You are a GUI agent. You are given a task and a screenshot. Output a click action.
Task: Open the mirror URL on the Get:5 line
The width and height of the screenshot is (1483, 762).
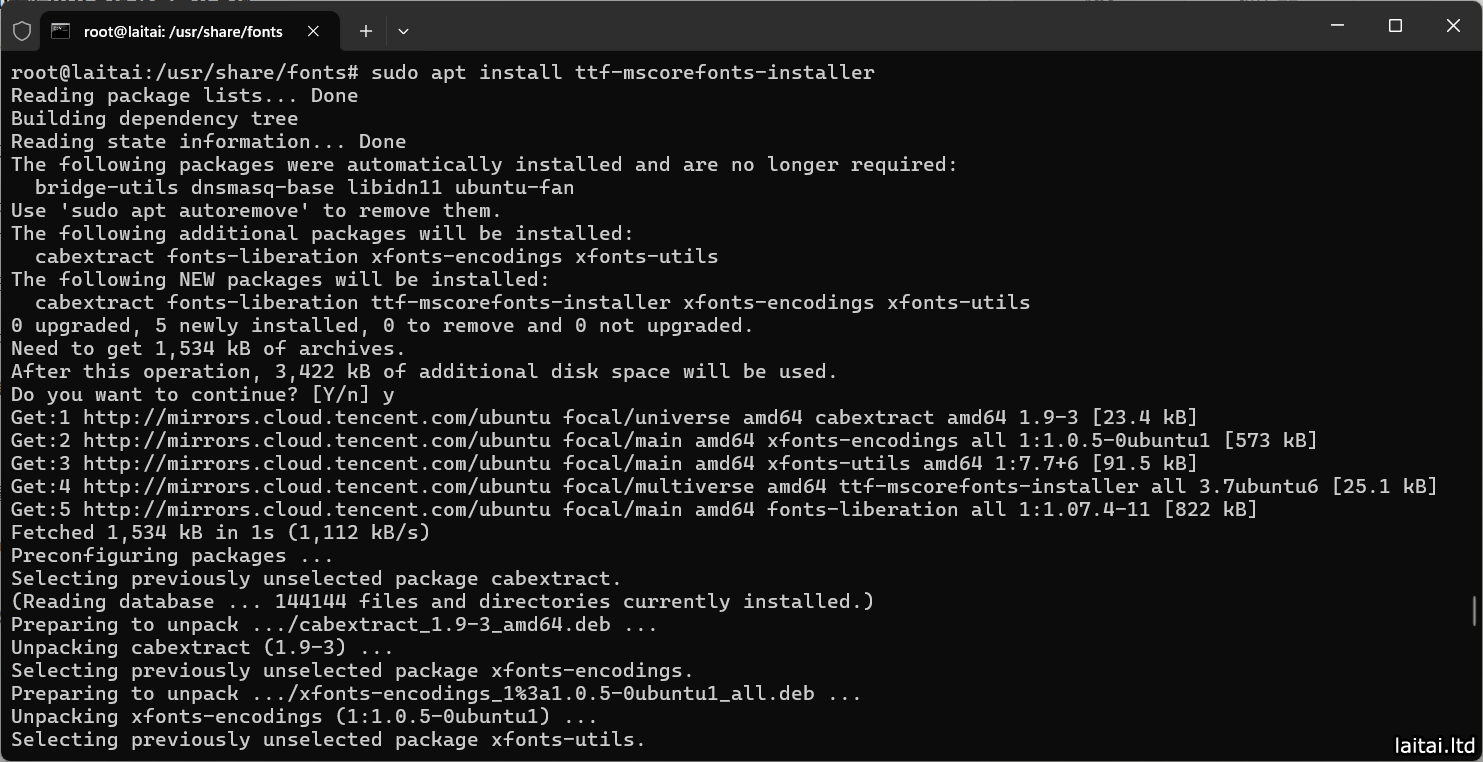tap(316, 509)
